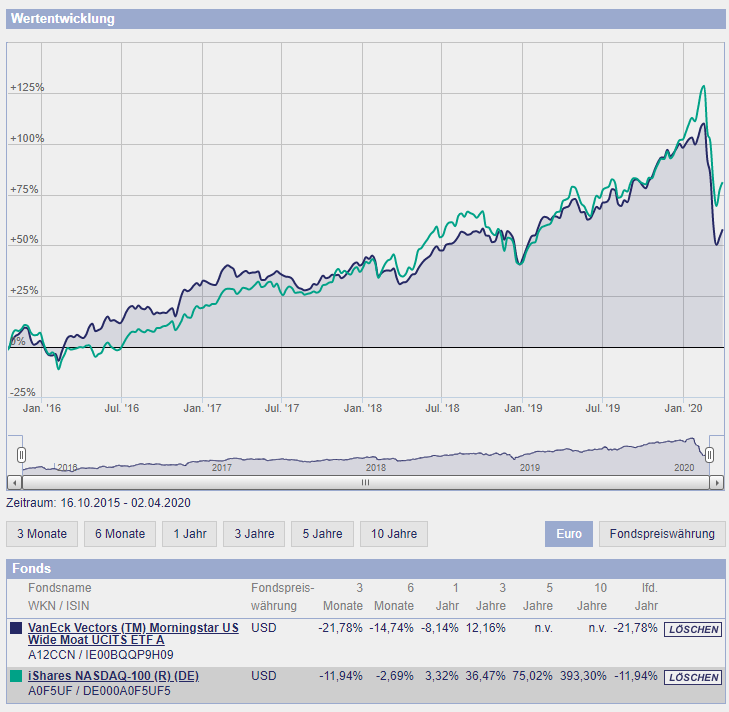Click the +125% axis label
729x712 pixels.
click(27, 87)
